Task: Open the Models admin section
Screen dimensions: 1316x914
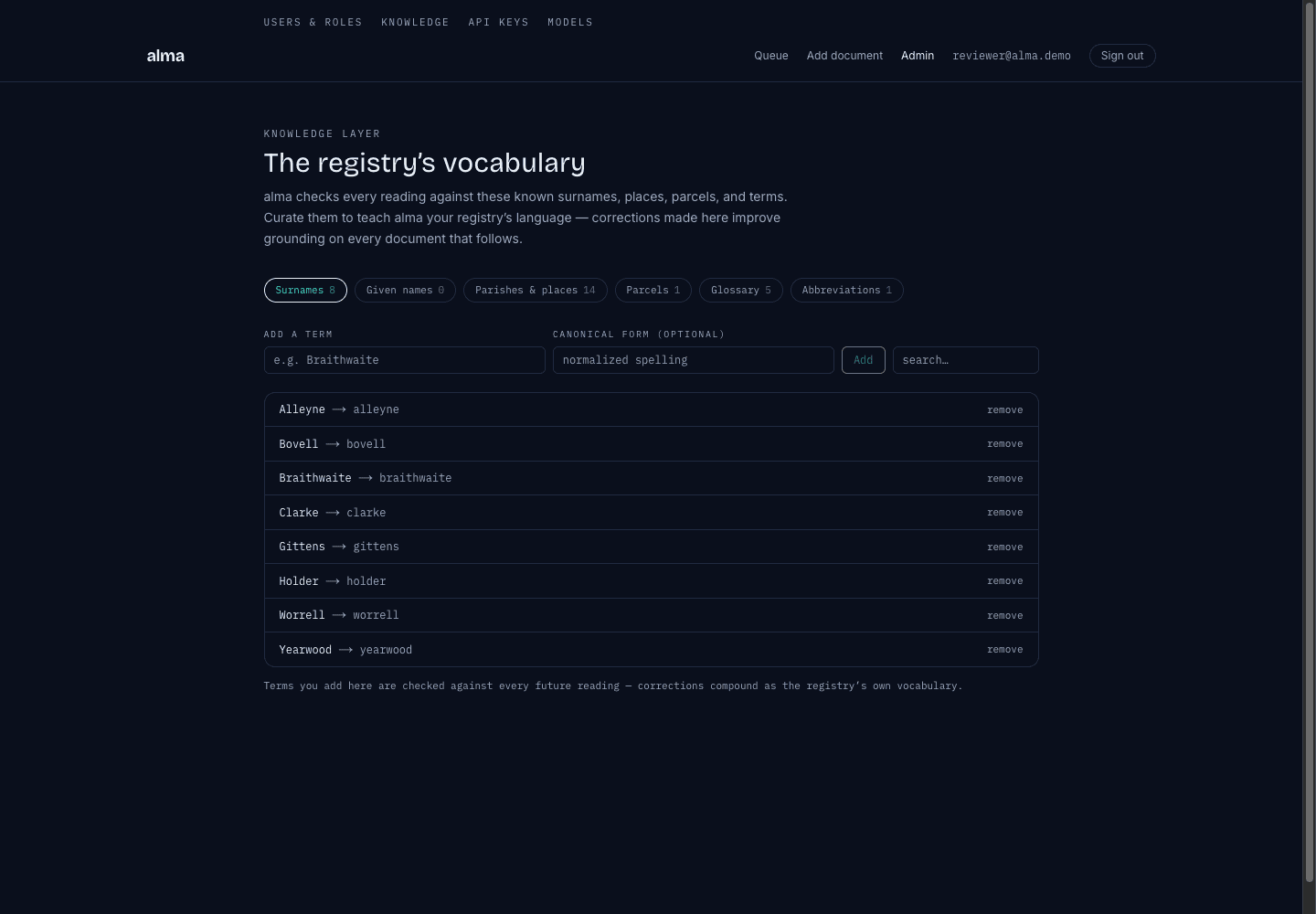Action: tap(570, 22)
